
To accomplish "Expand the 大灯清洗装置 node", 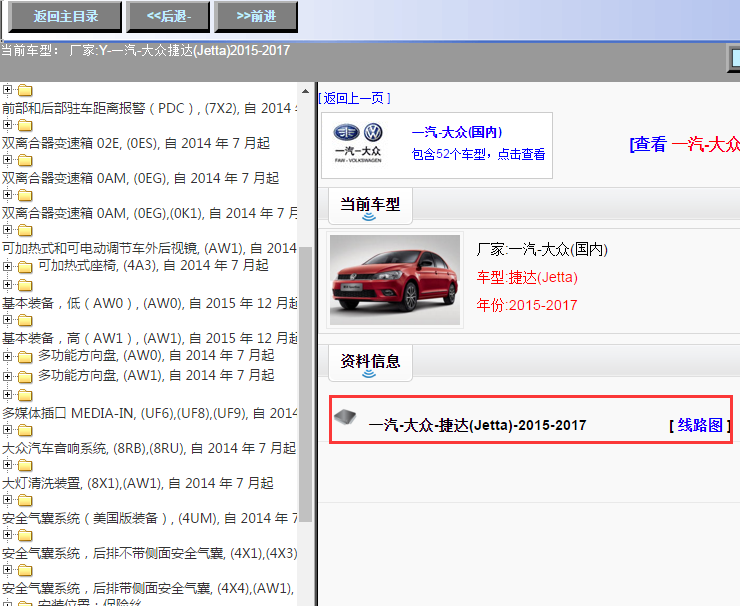I will pyautogui.click(x=7, y=464).
